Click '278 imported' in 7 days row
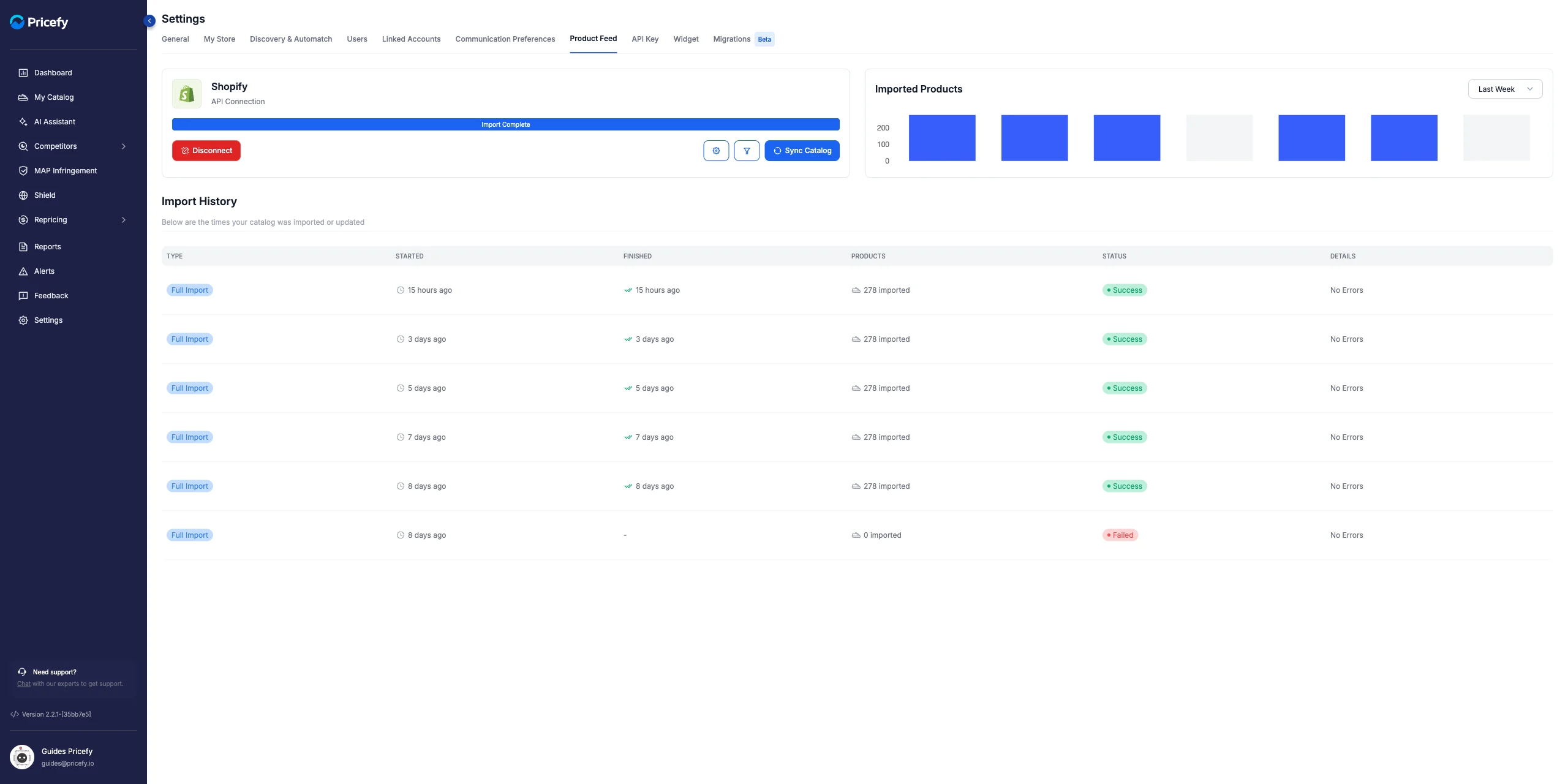Screen dimensions: 1568x784 point(886,437)
